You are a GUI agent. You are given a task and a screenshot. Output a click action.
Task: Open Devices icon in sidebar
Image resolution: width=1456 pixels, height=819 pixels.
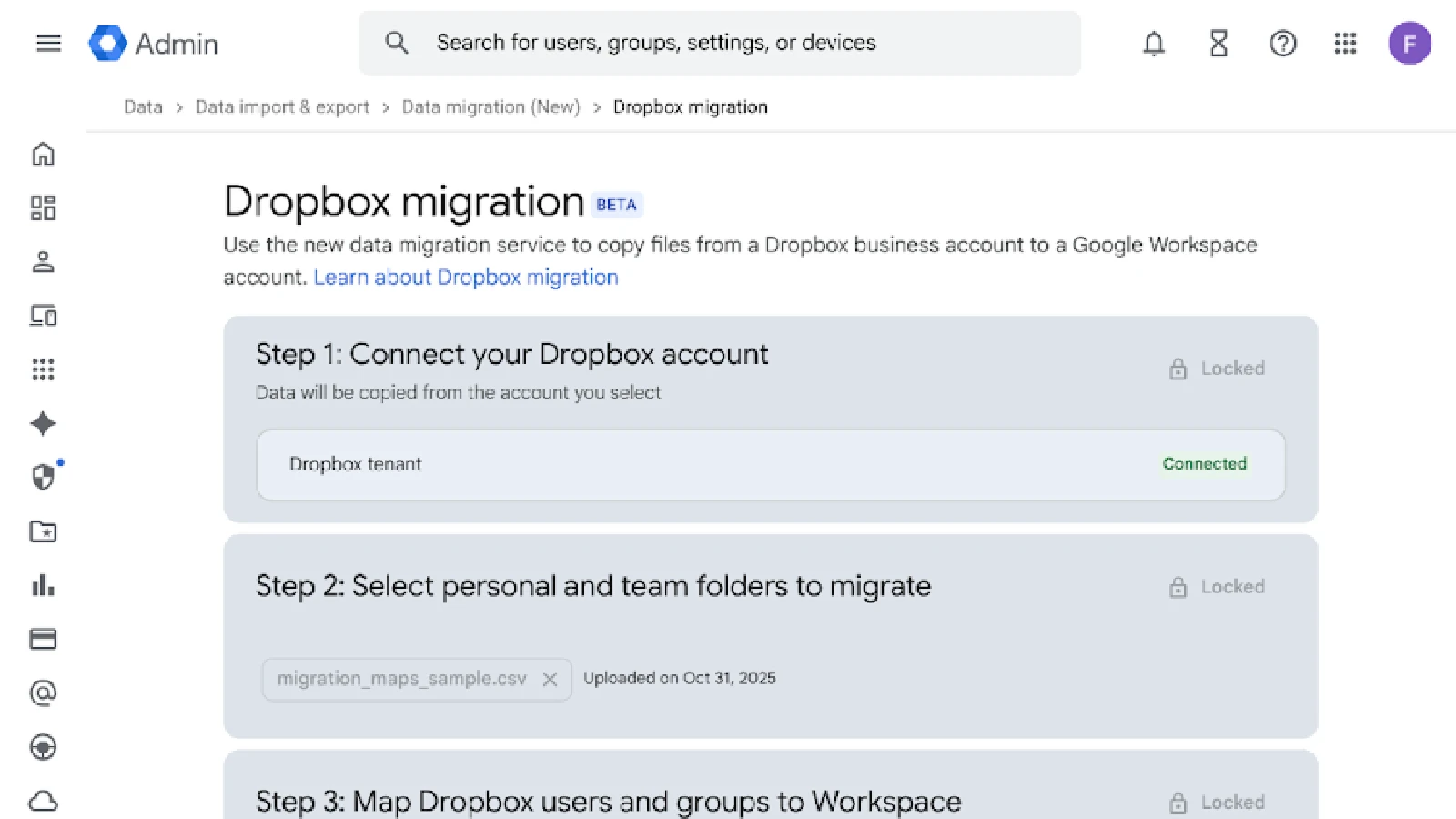(43, 316)
